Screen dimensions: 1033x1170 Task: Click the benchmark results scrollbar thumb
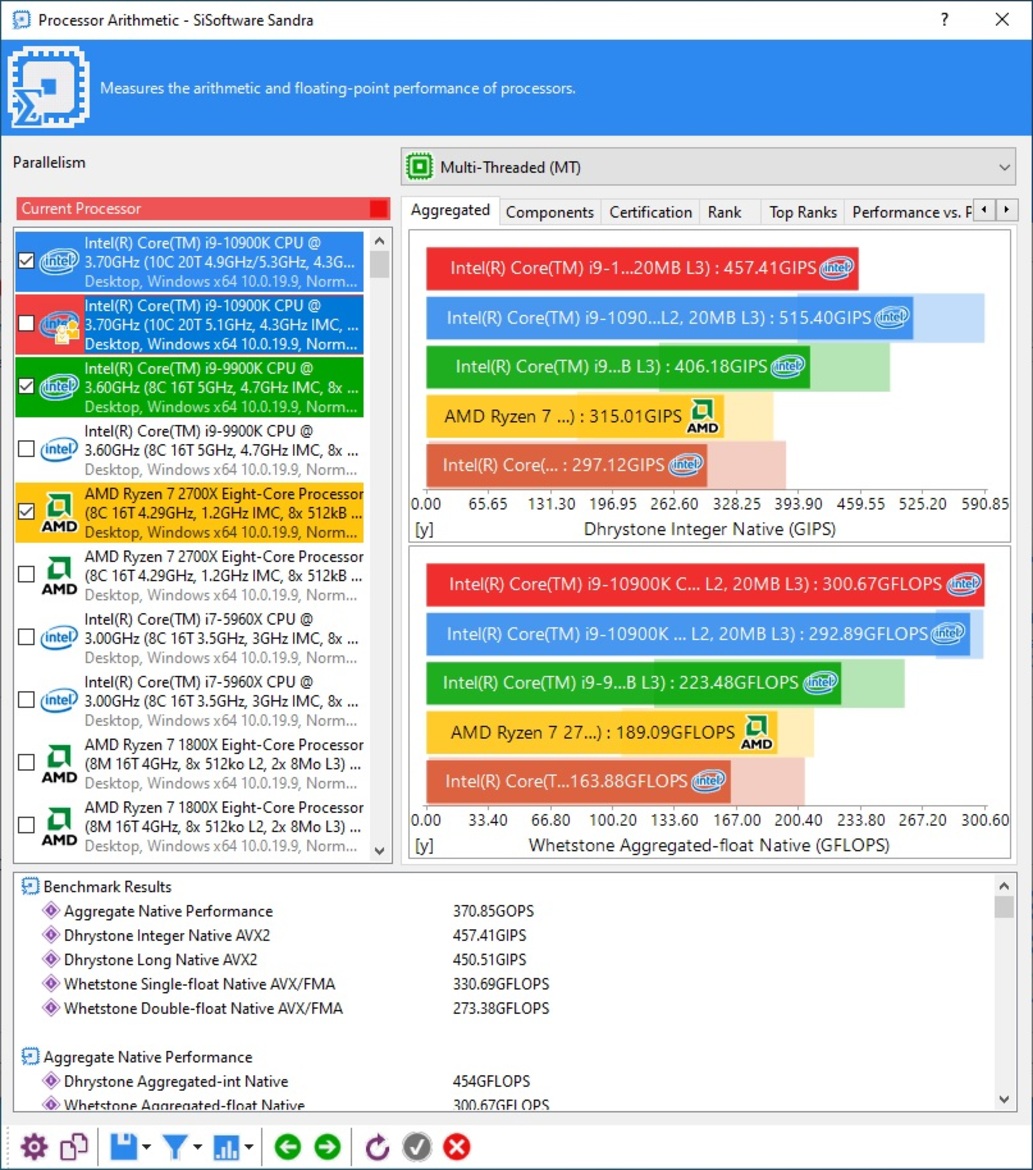tap(1004, 907)
